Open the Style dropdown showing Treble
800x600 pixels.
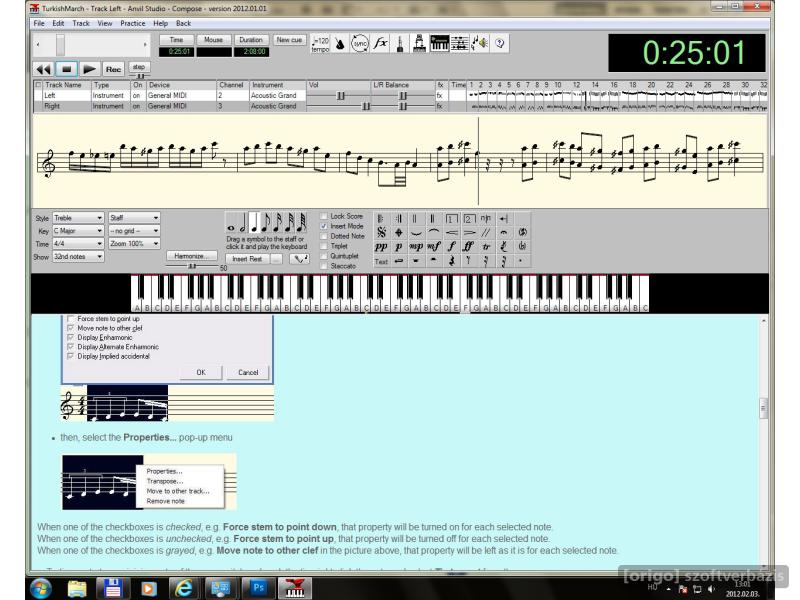pyautogui.click(x=78, y=218)
